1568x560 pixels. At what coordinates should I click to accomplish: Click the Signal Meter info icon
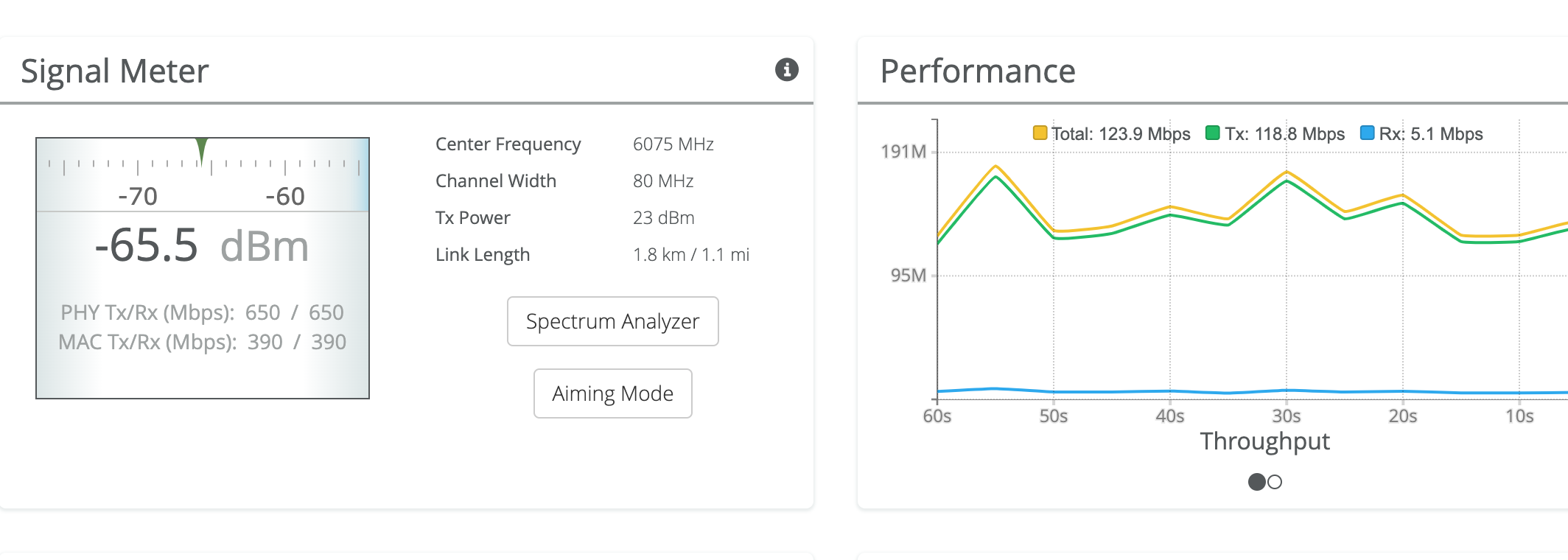(x=786, y=70)
